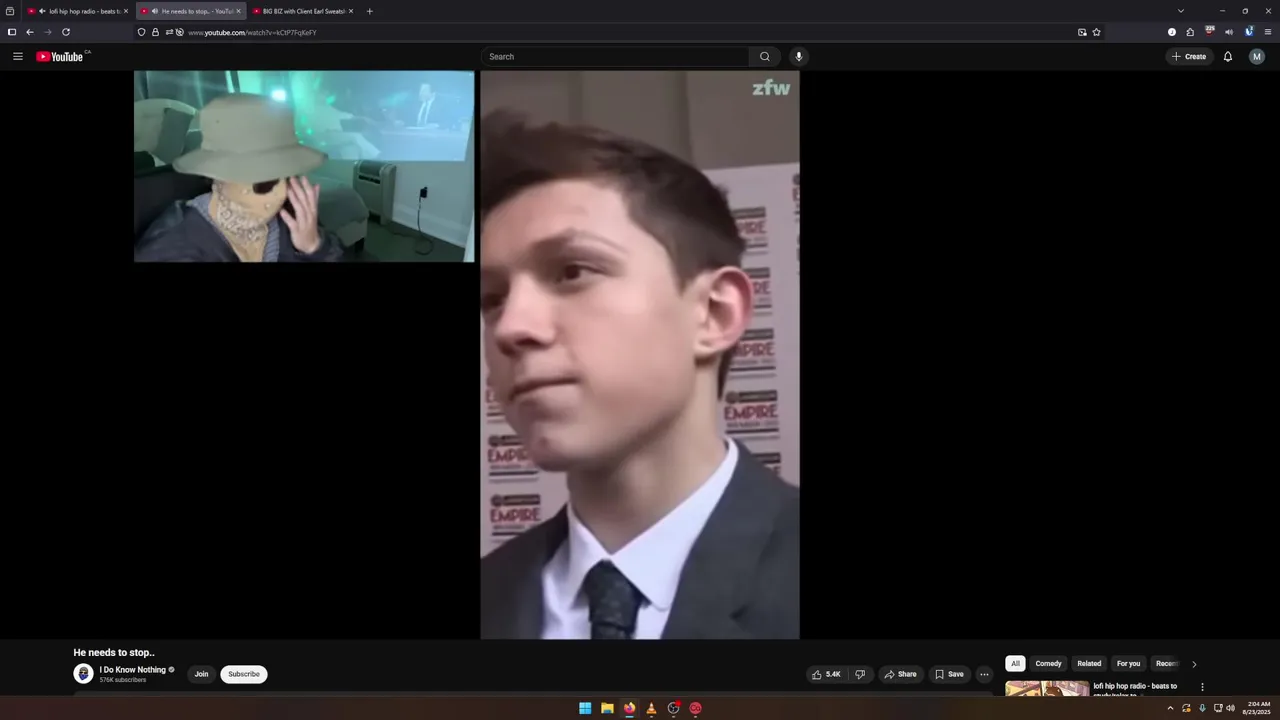Open the extension showing 225 badge
This screenshot has height=720, width=1280.
[x=1210, y=32]
